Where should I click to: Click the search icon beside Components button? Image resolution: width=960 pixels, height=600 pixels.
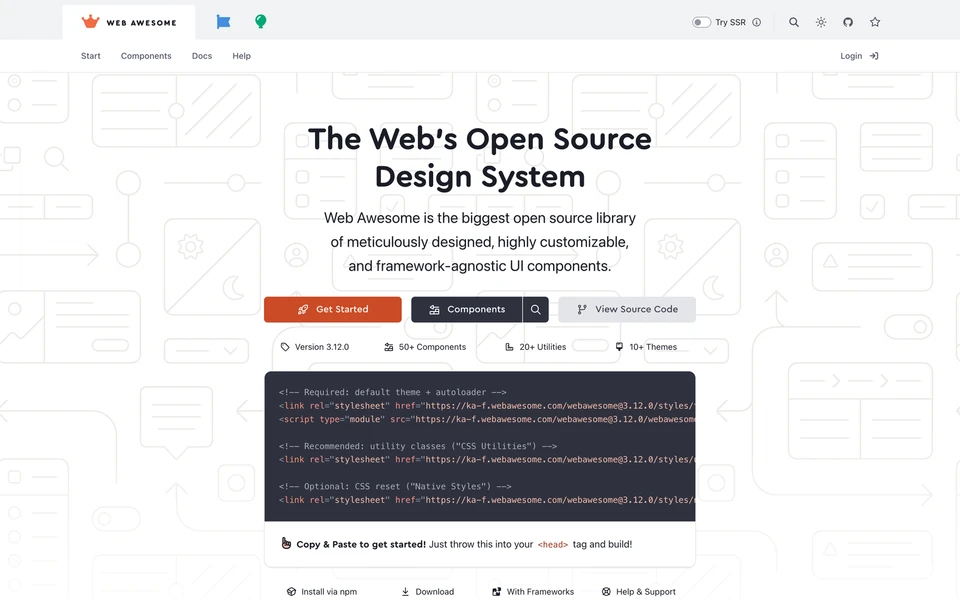point(536,309)
